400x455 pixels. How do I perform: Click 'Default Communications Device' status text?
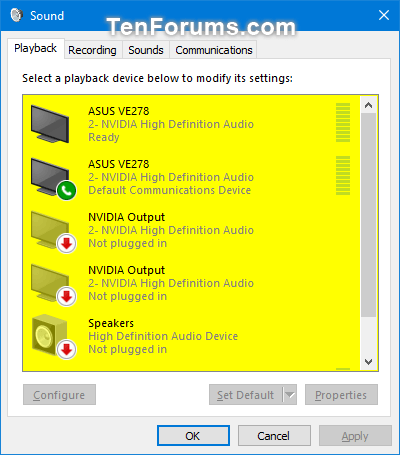click(169, 190)
